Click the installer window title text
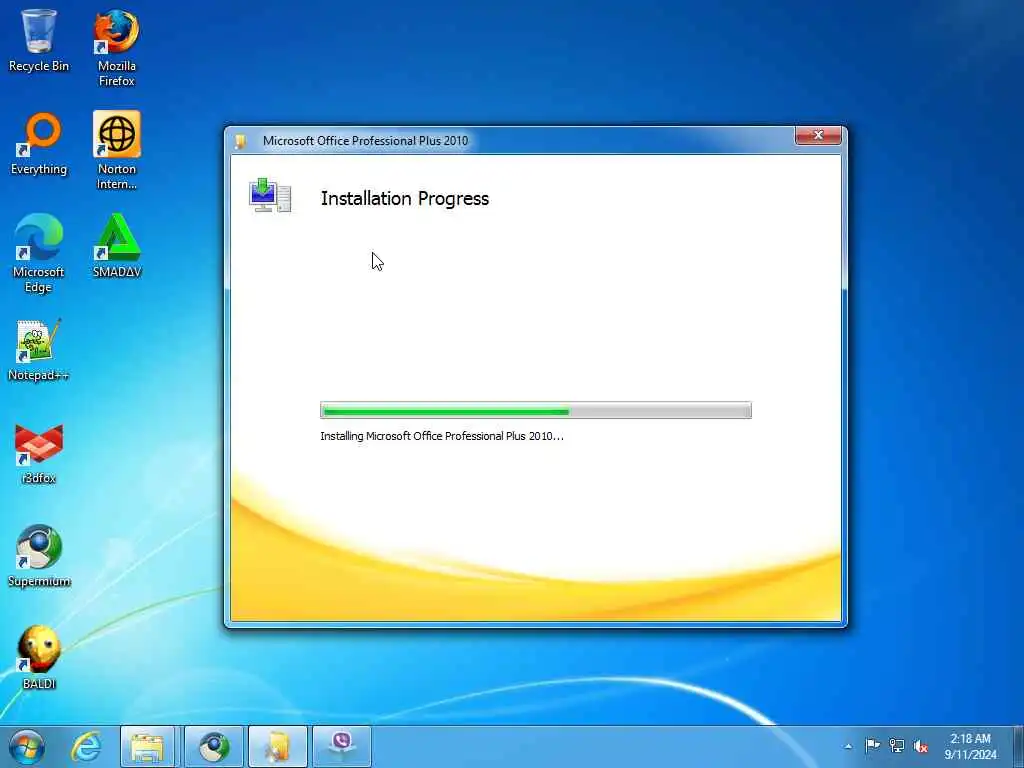This screenshot has height=768, width=1024. (365, 141)
